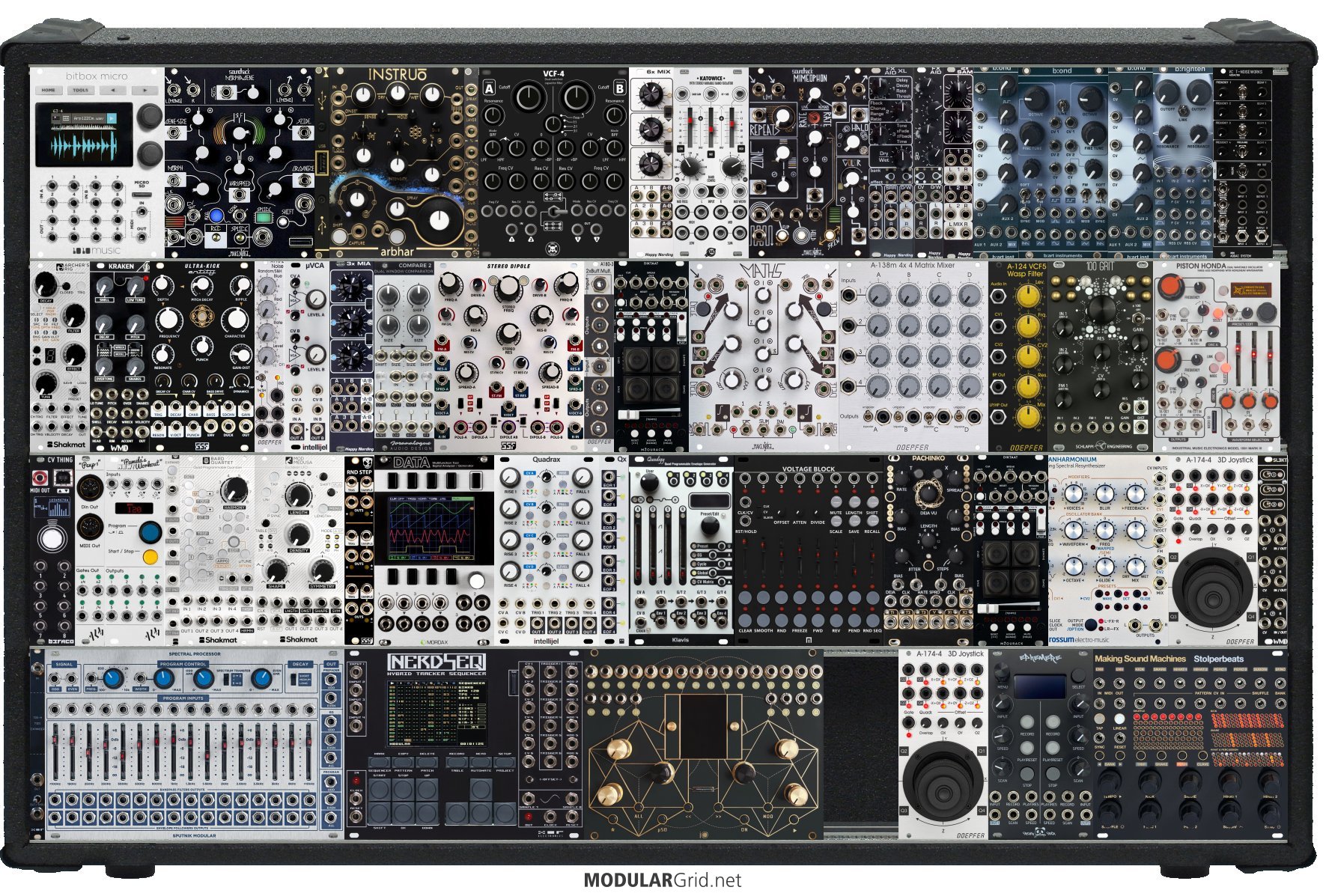Select the Voltage Block sequencer module
This screenshot has height=896, width=1326.
809,551
